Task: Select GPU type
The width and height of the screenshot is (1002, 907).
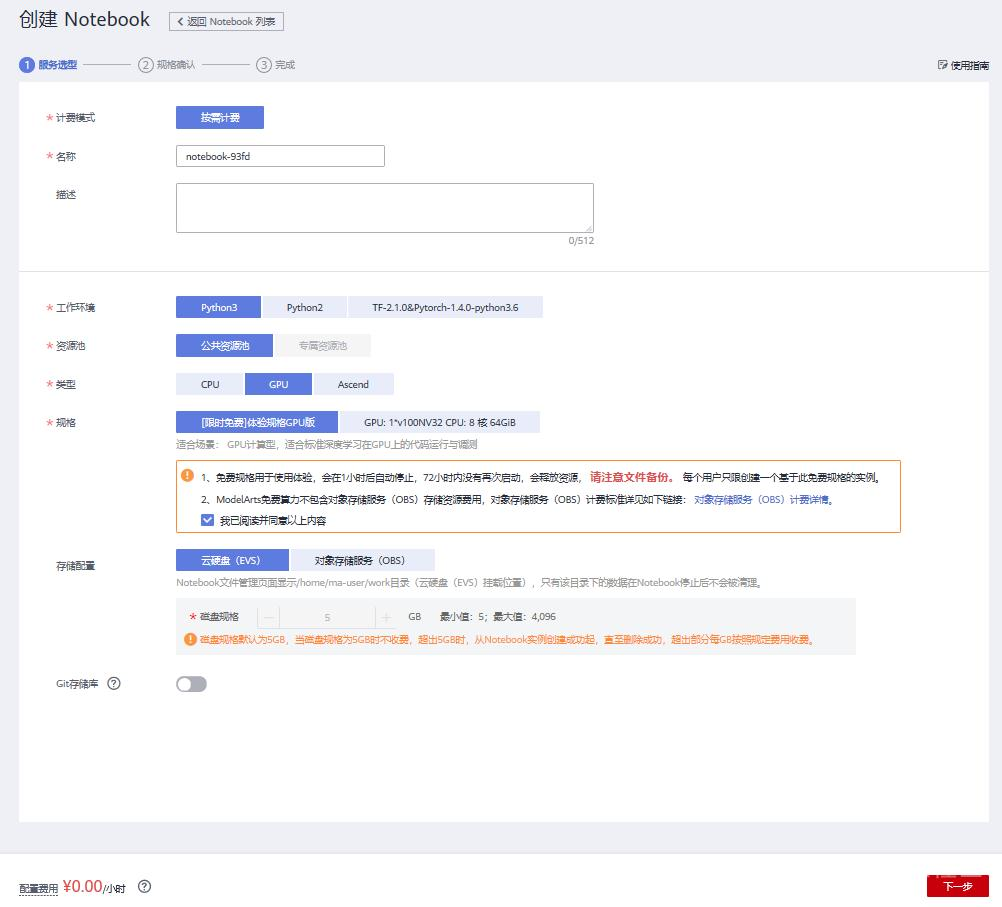Action: (x=279, y=384)
